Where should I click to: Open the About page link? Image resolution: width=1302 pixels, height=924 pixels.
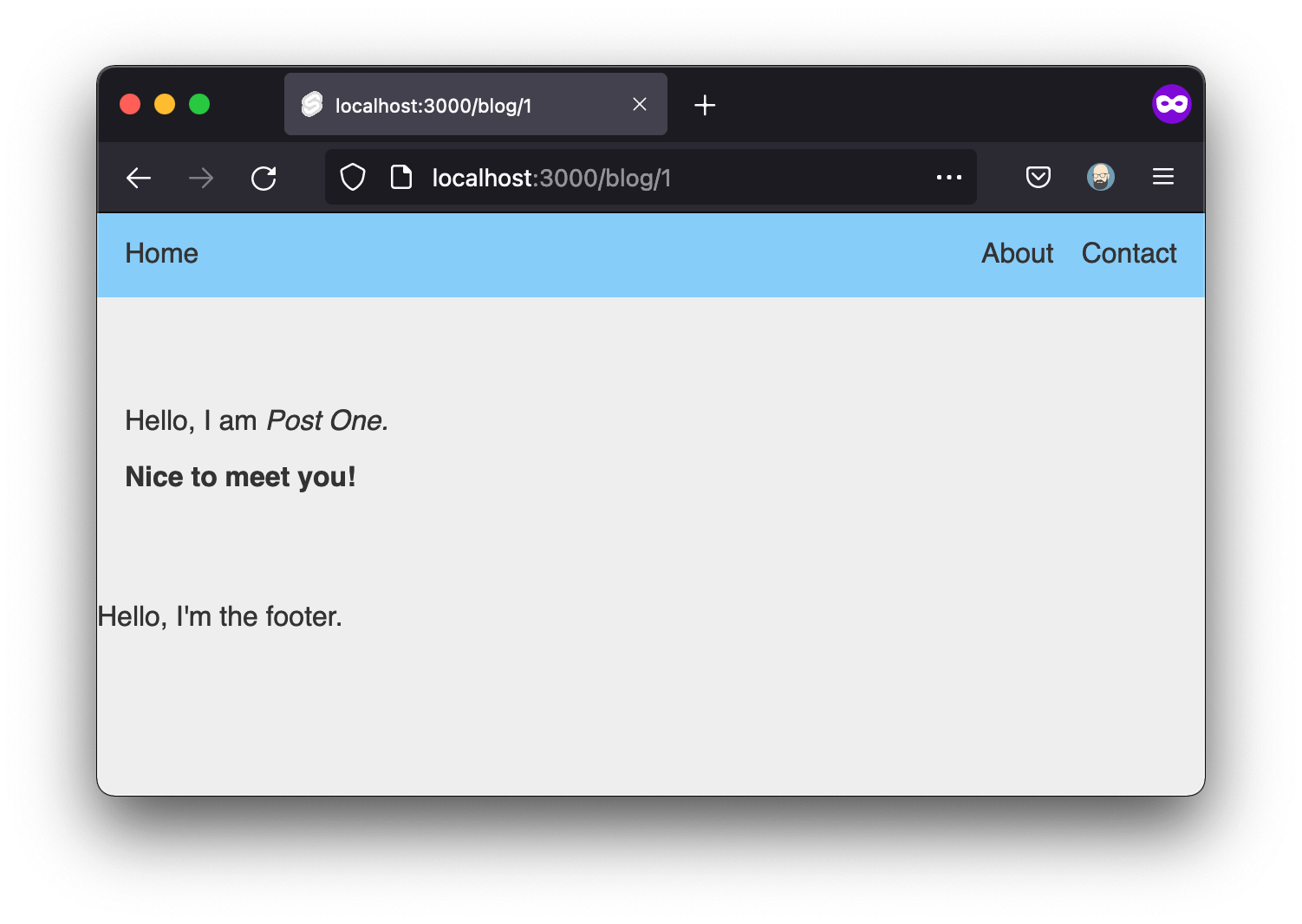coord(1018,253)
